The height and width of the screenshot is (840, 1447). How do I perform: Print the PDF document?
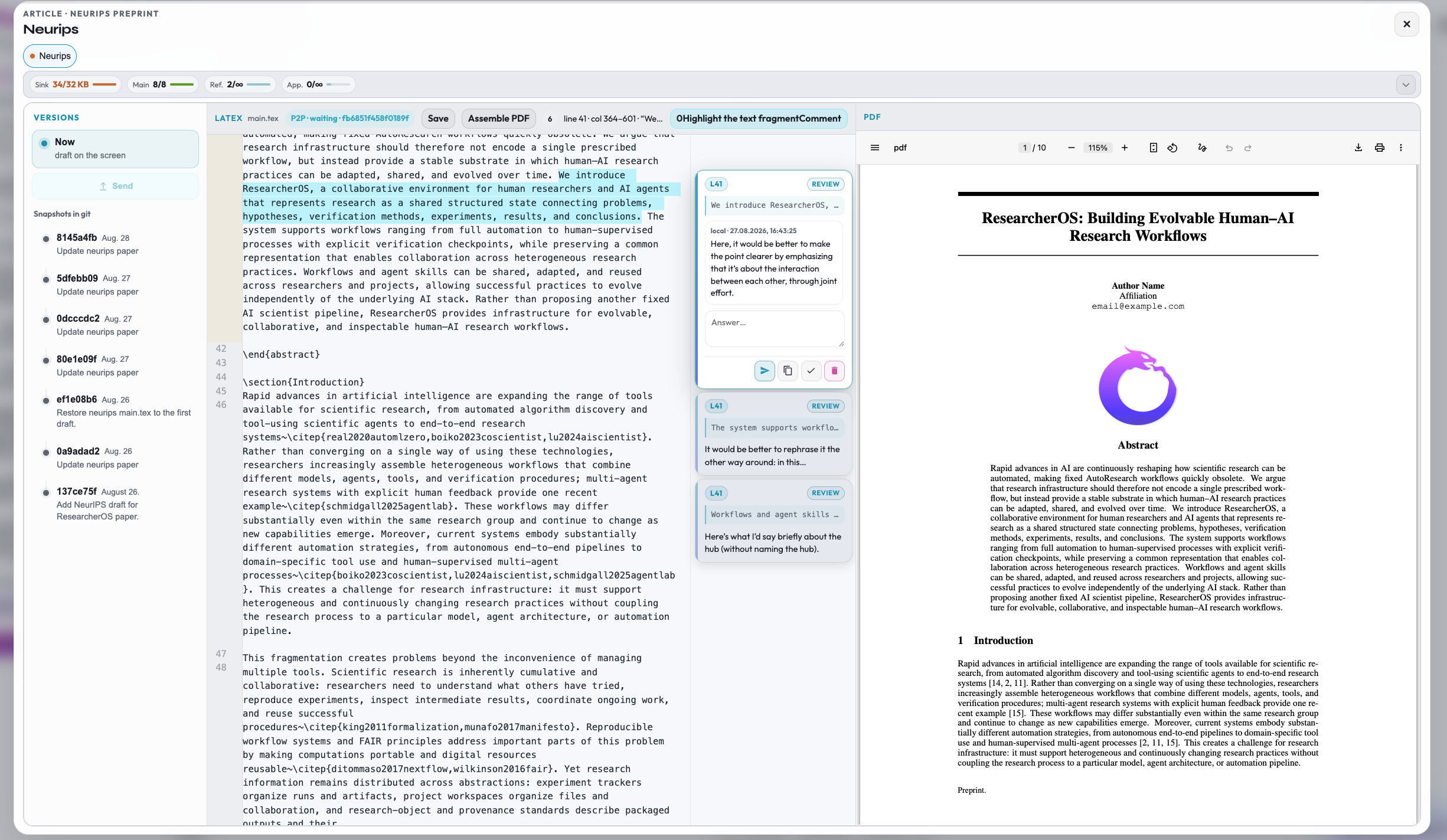(x=1380, y=148)
